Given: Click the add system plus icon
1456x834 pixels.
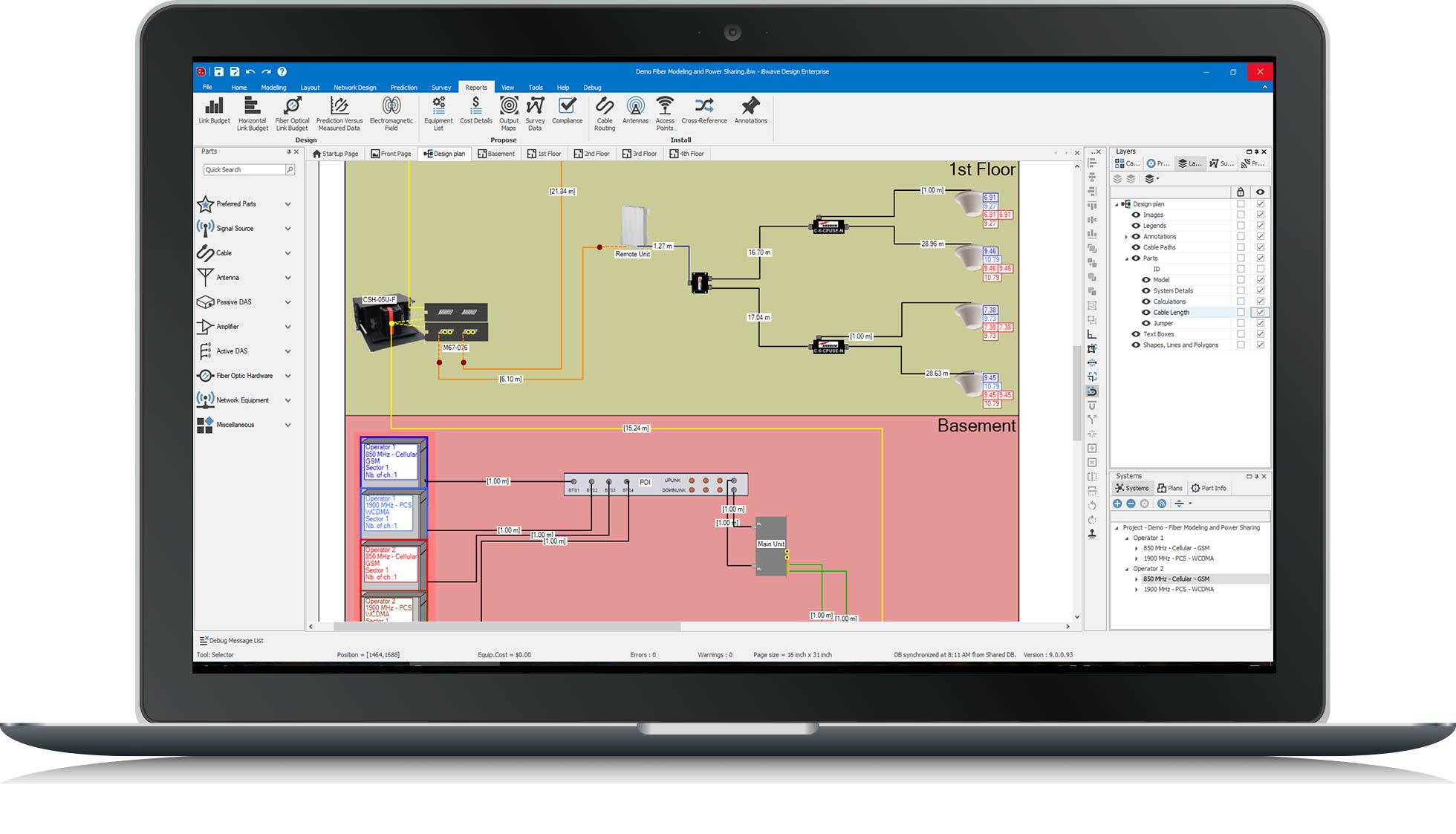Looking at the screenshot, I should pos(1117,504).
